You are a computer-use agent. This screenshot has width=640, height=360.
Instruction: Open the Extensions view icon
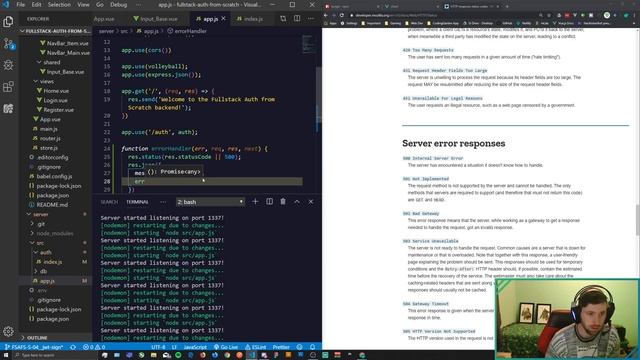pyautogui.click(x=8, y=87)
